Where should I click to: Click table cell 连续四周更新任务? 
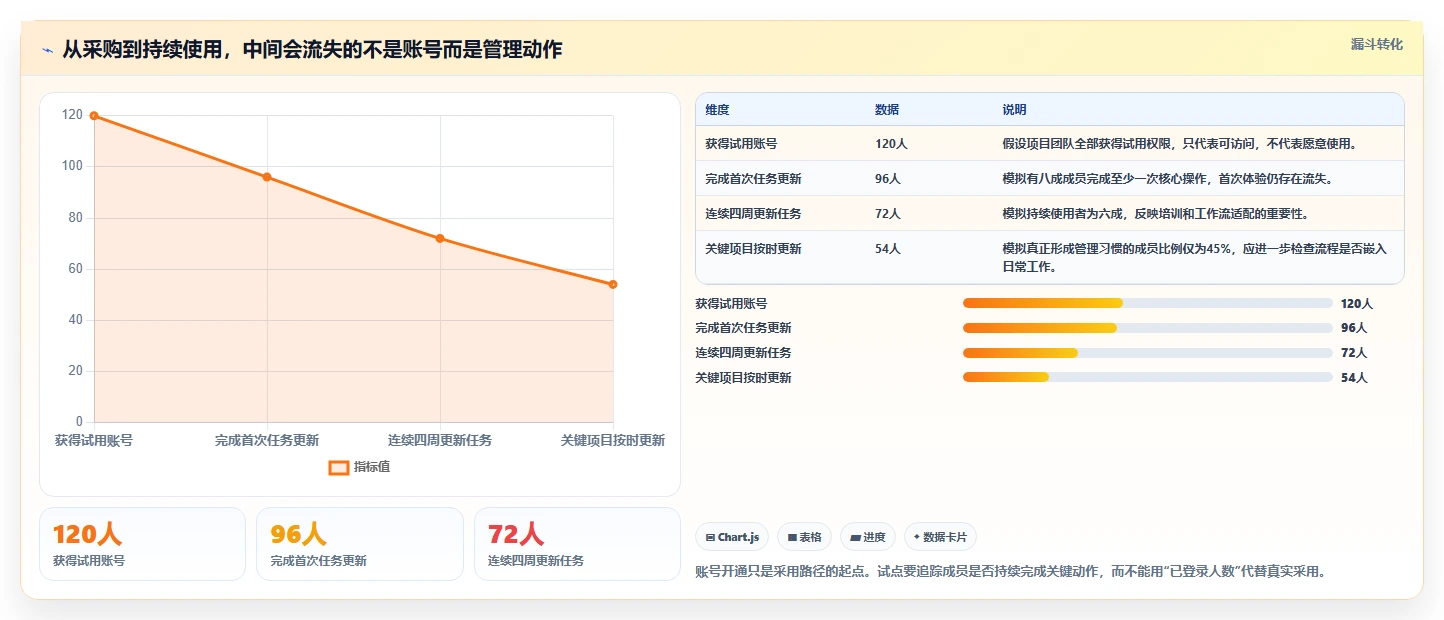753,214
